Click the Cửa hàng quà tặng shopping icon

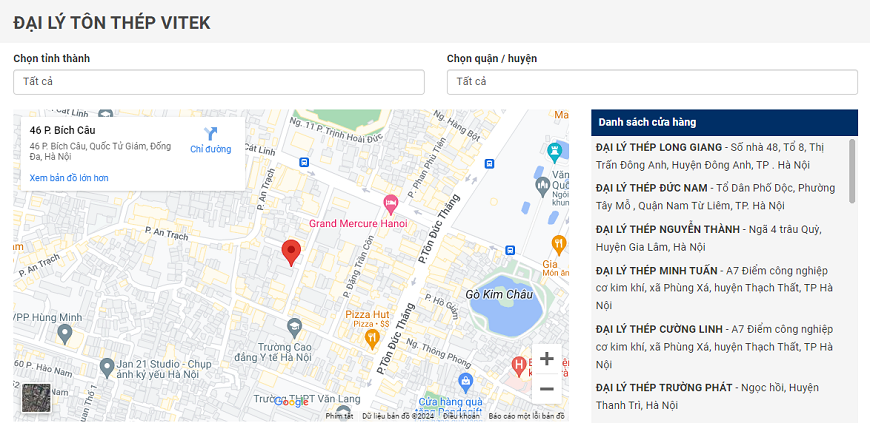tap(466, 382)
